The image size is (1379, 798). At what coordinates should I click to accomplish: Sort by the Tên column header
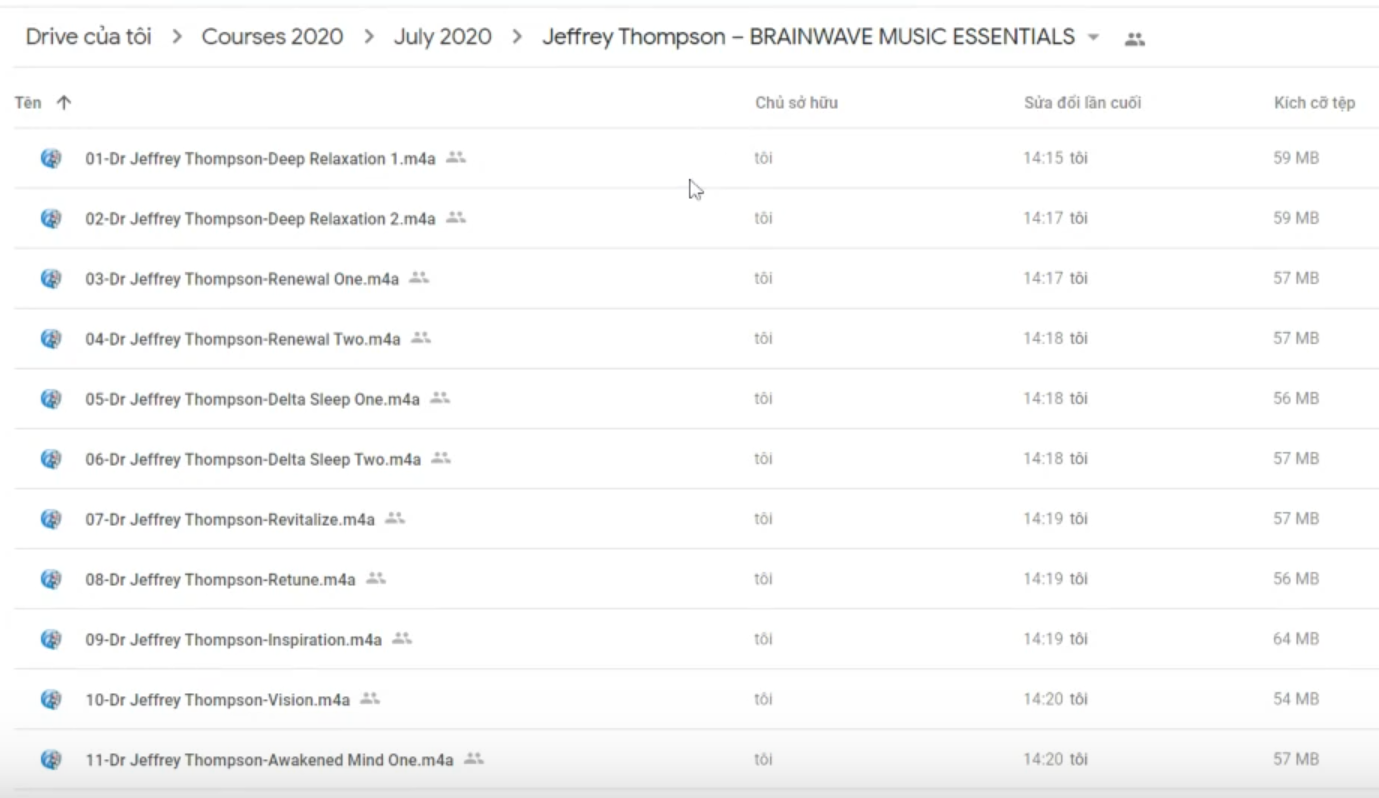(27, 103)
